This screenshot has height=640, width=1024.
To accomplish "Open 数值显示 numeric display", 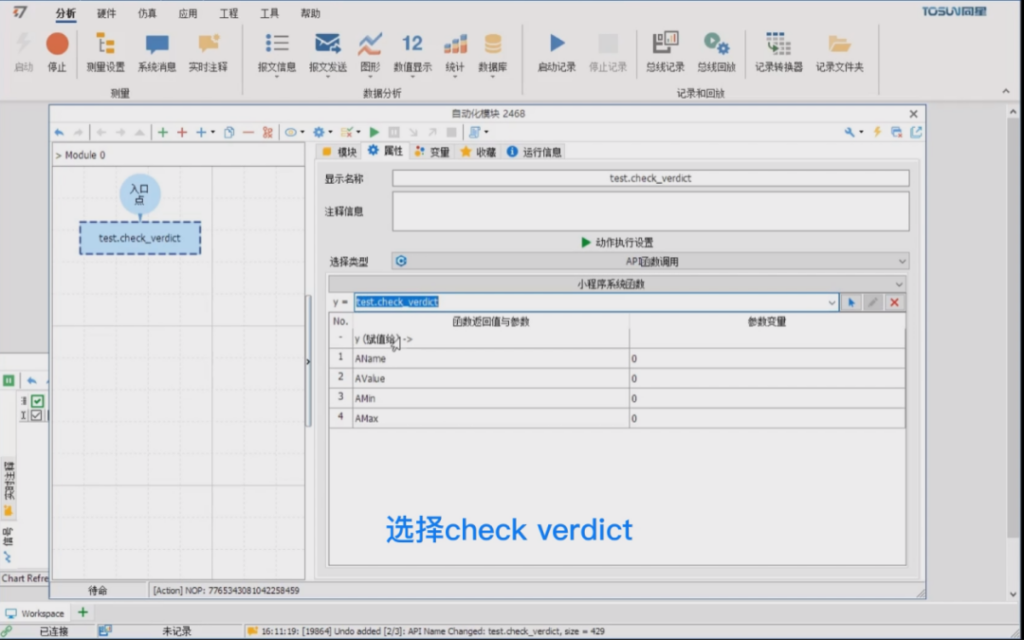I will pos(412,54).
